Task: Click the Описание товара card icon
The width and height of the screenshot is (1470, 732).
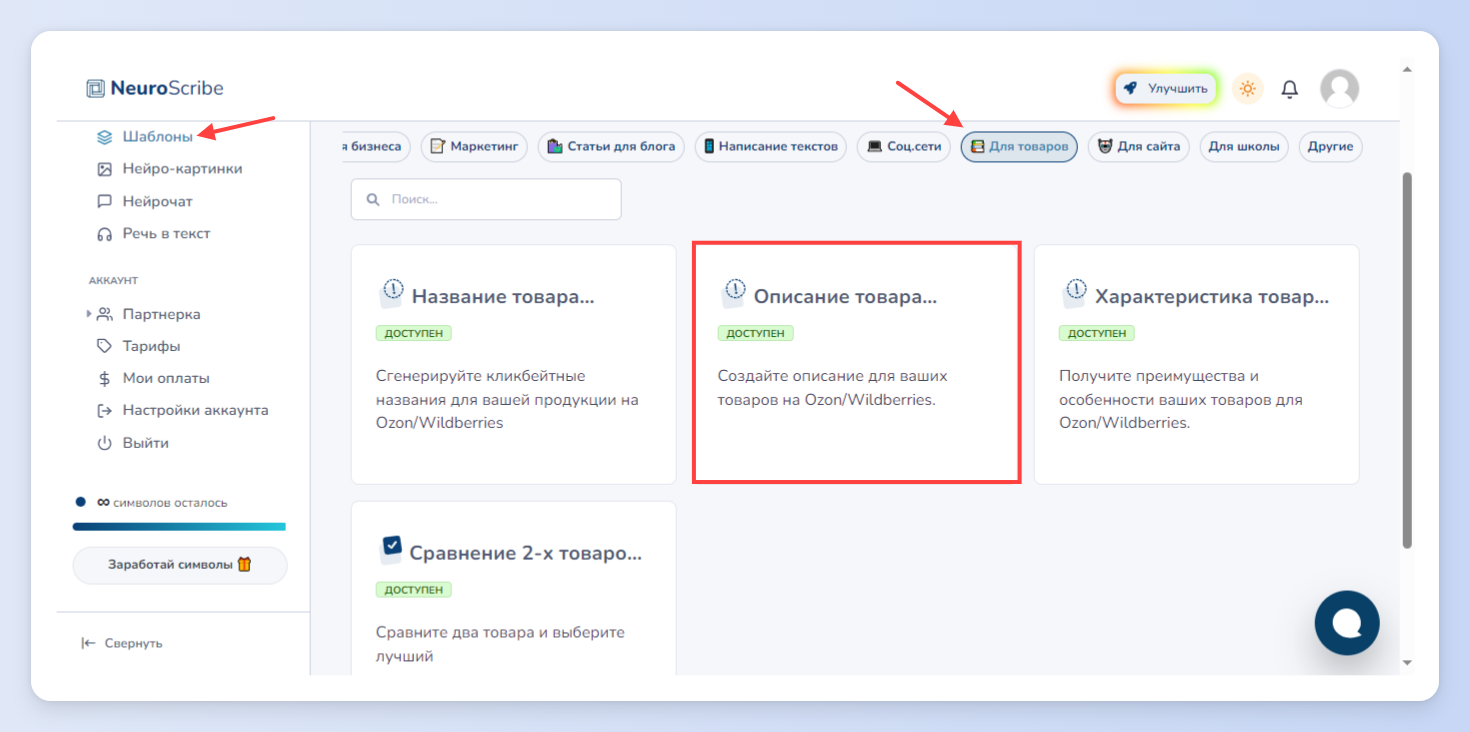Action: [x=732, y=293]
